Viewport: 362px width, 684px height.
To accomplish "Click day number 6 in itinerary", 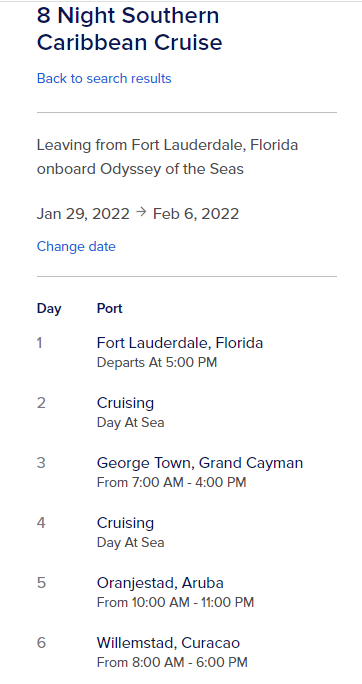I will 41,643.
